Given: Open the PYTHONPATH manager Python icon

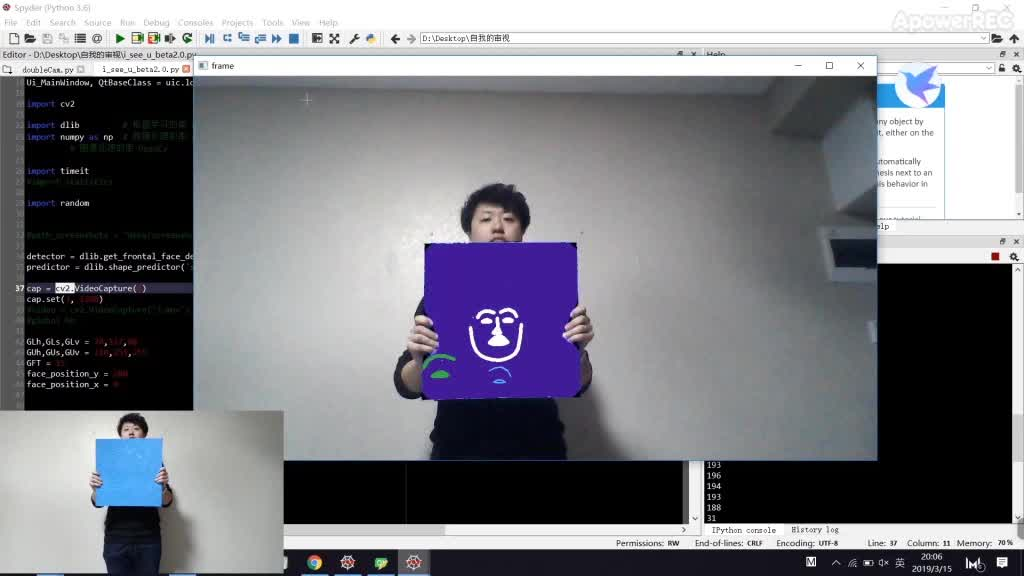Looking at the screenshot, I should point(371,39).
